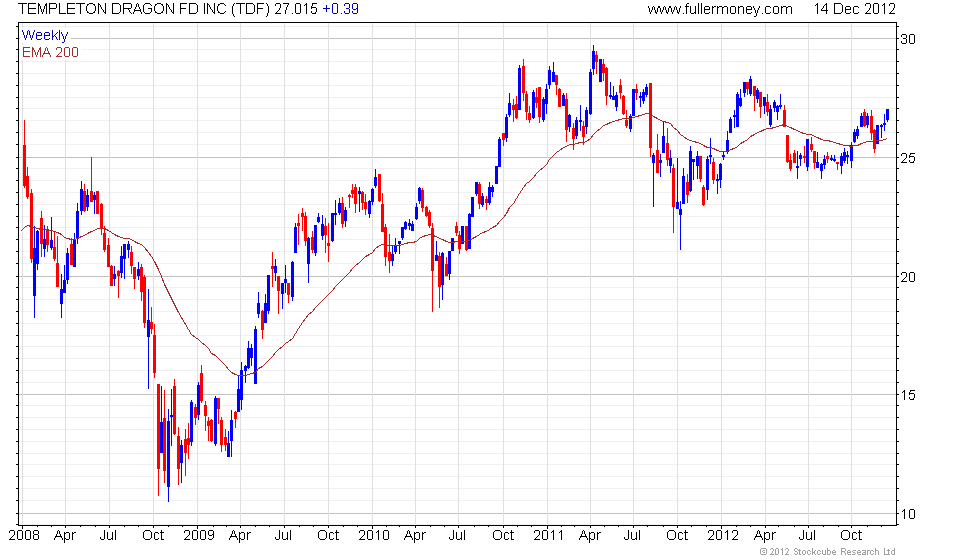Click the "Apr" label immediately following "2011"
This screenshot has width=980, height=560.
click(x=590, y=536)
